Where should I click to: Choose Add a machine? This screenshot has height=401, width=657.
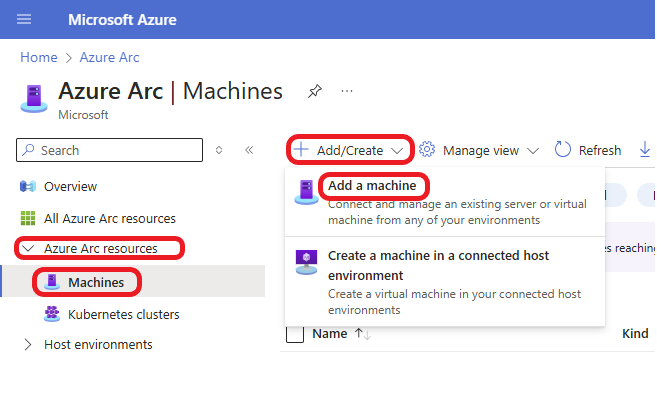tap(372, 185)
